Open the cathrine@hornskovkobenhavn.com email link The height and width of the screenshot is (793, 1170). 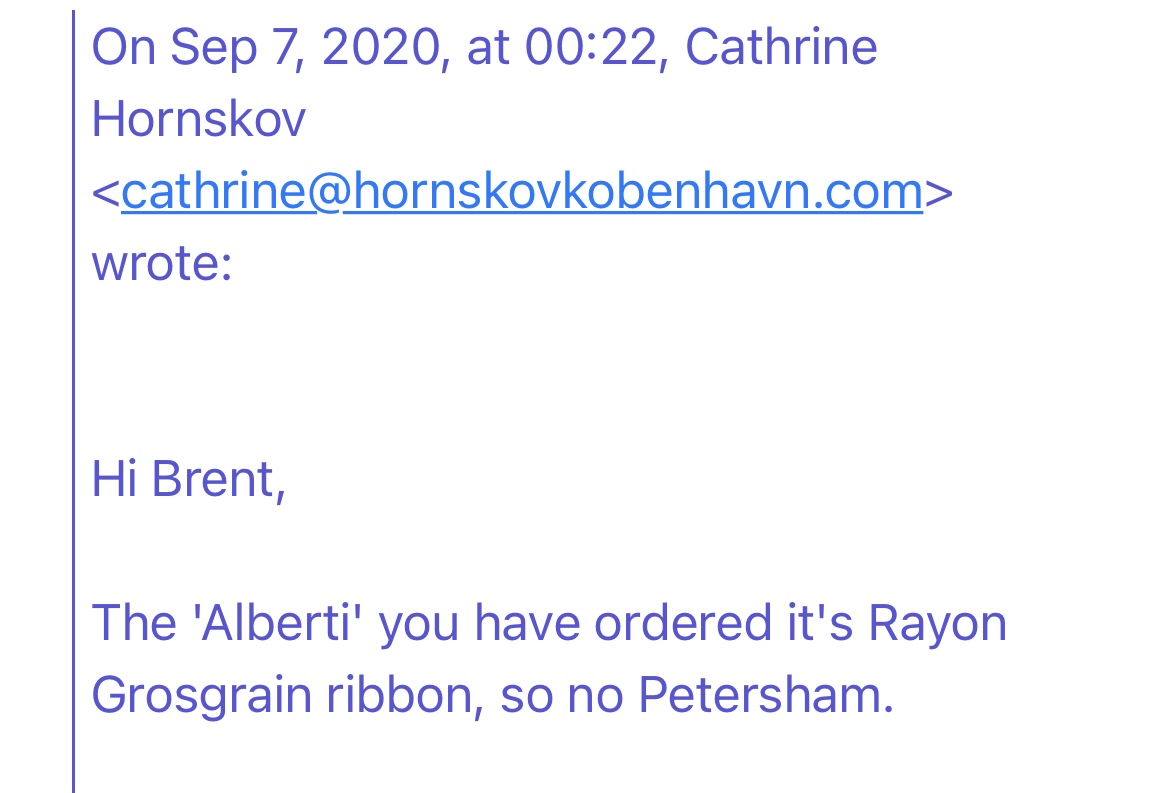coord(522,192)
